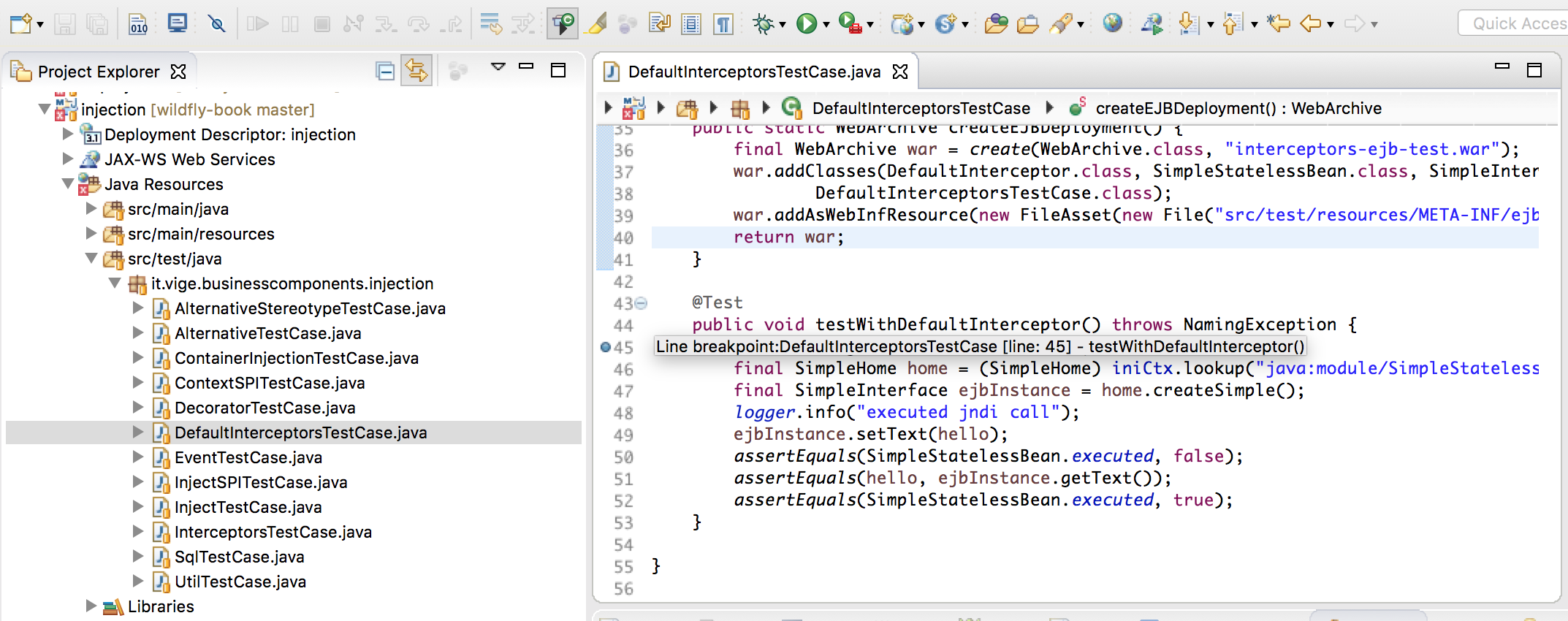This screenshot has width=1568, height=621.
Task: Toggle Use Step Filters icon
Action: click(523, 24)
